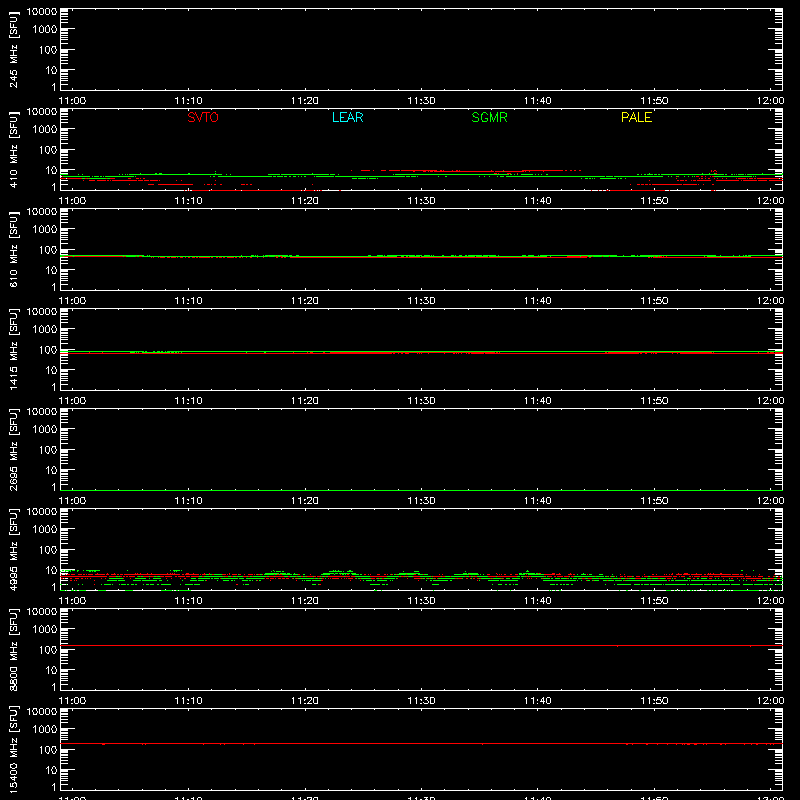Select the 15400 MHz [SFU] axis label
Screen dimensions: 800x800
point(14,750)
